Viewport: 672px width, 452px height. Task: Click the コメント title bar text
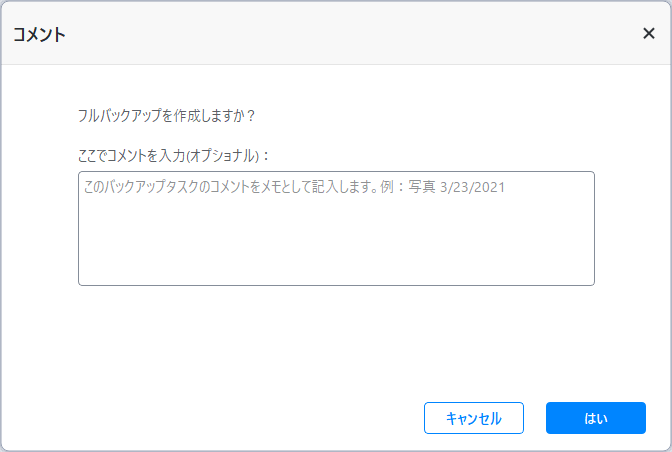(x=40, y=34)
